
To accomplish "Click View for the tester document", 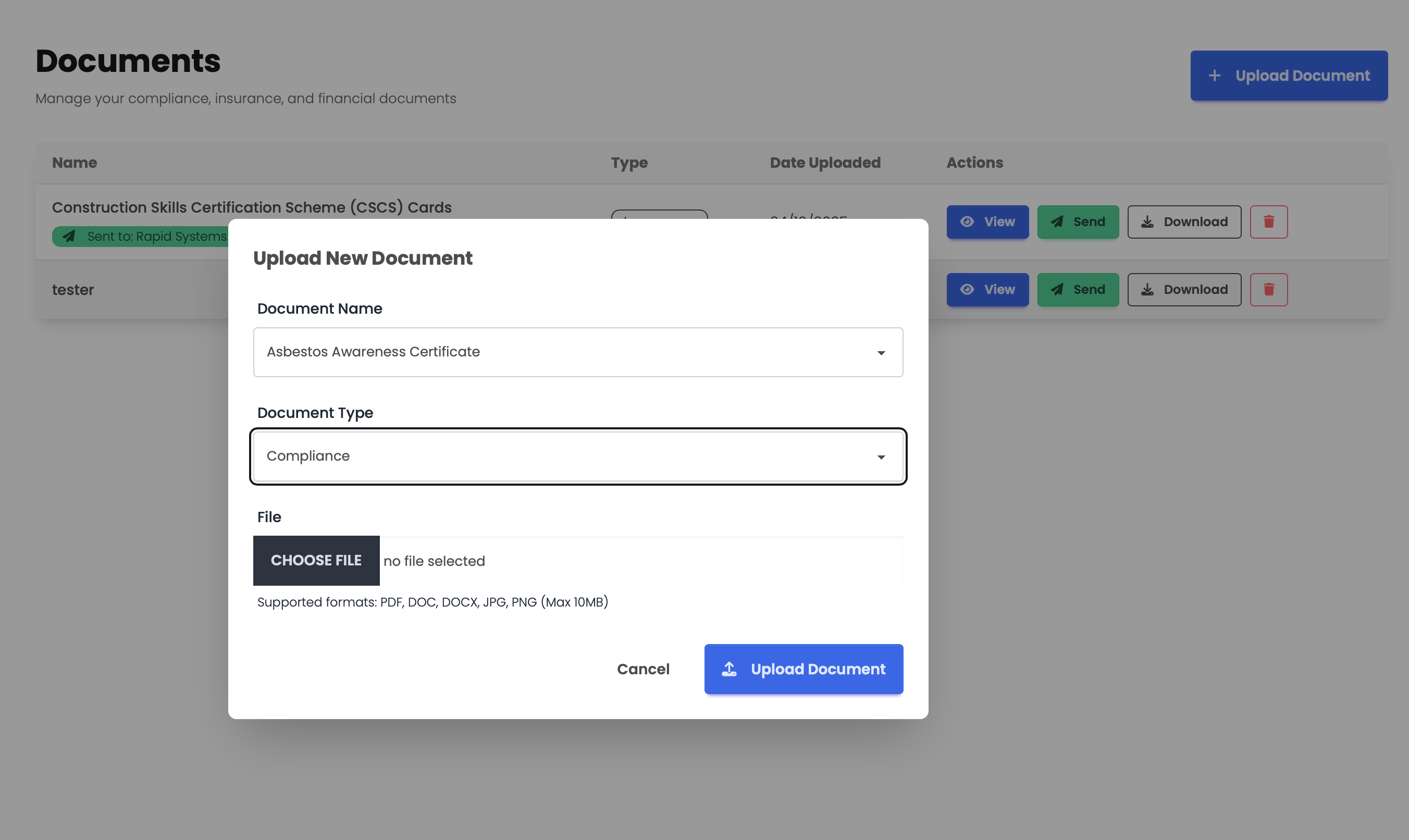I will 987,289.
